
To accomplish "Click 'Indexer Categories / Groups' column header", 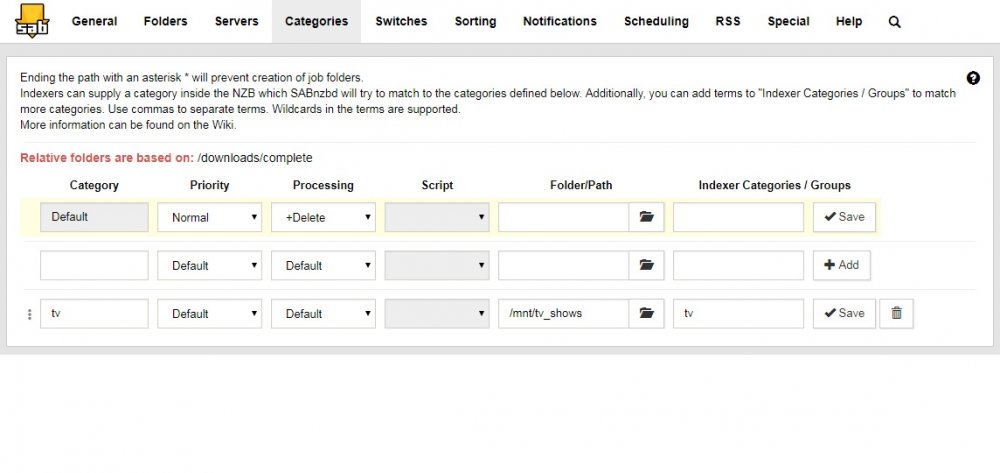I will click(775, 186).
